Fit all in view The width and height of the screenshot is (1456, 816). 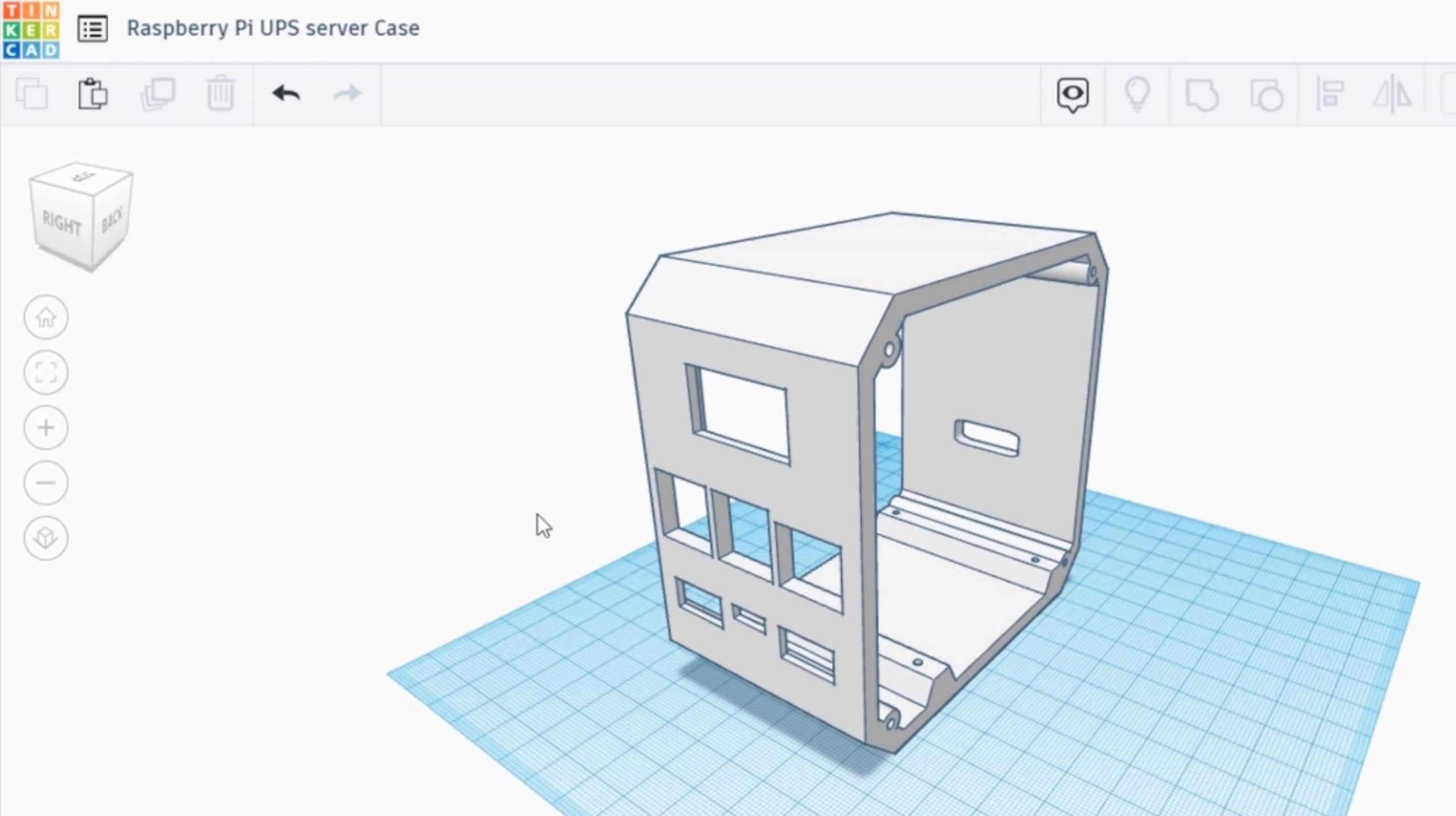pos(46,372)
